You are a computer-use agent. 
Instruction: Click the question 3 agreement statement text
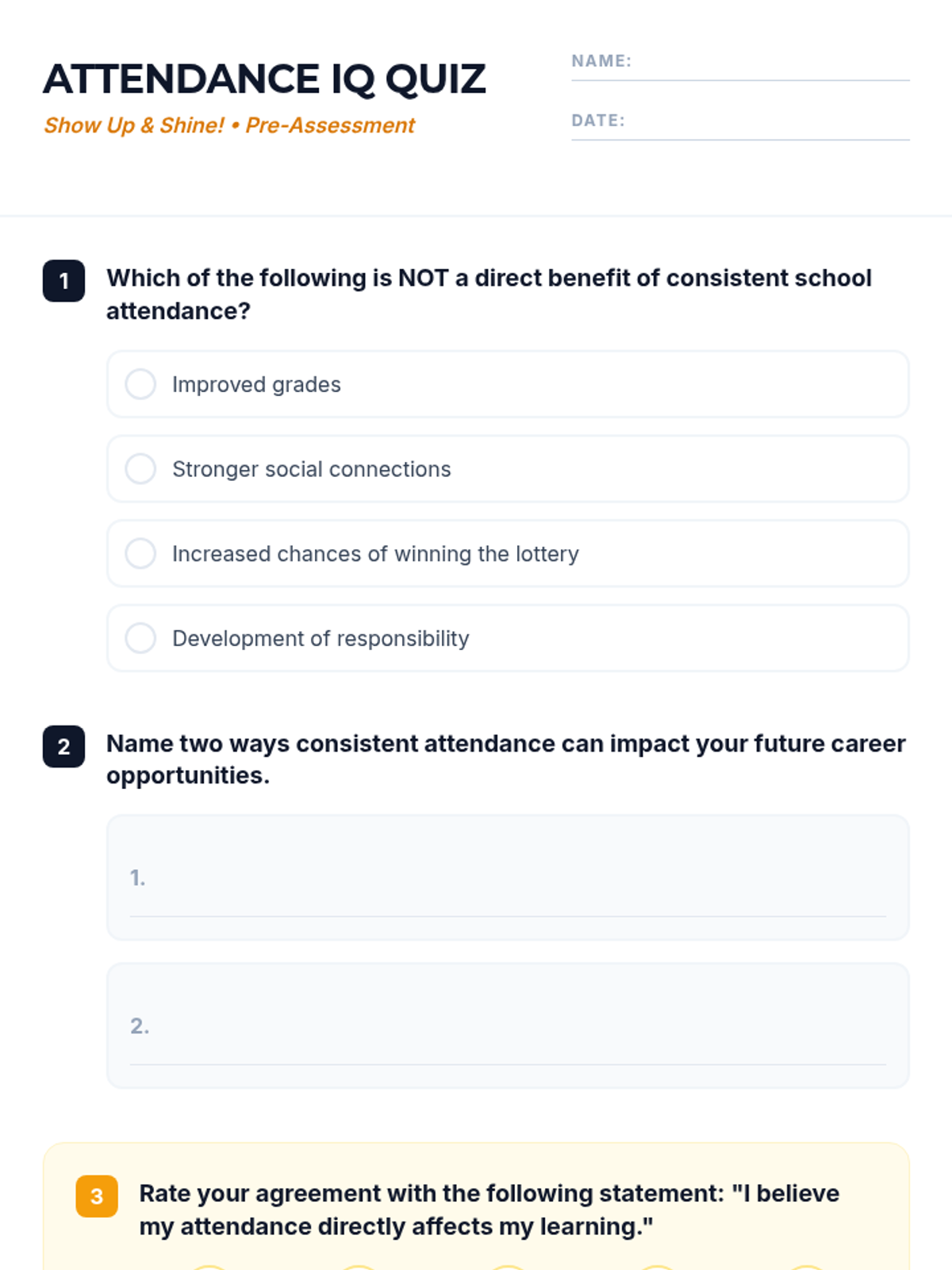[x=489, y=1210]
